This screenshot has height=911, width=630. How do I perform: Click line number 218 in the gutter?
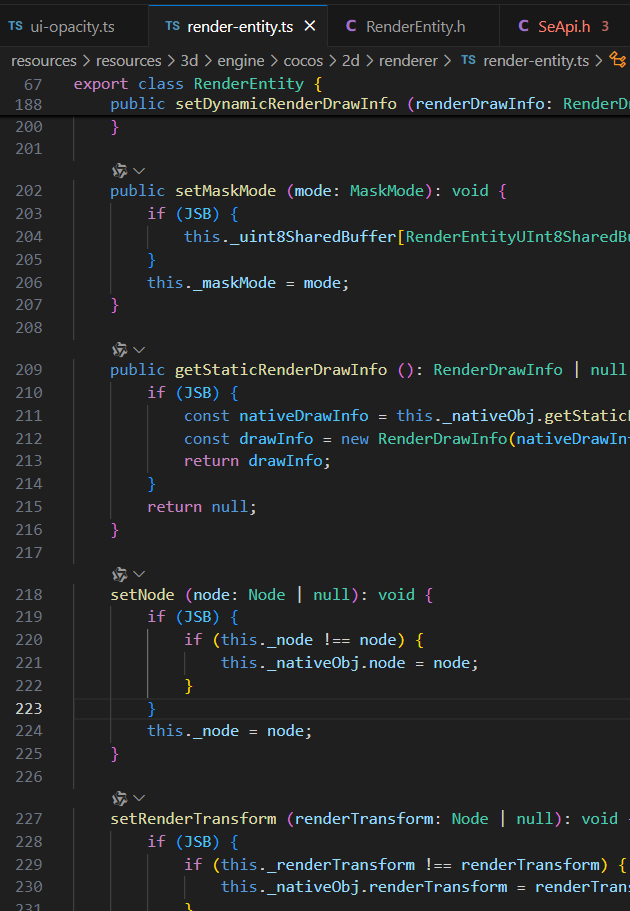pos(28,595)
